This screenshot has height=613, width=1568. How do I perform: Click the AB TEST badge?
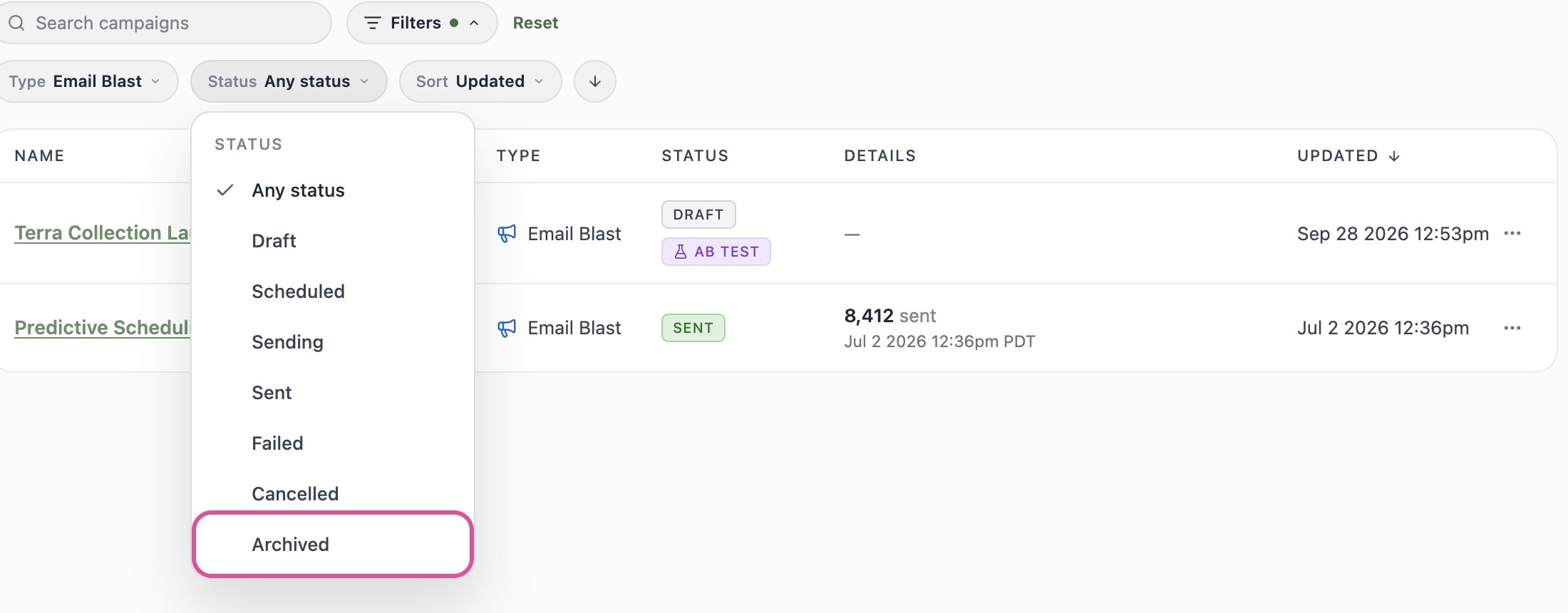tap(716, 252)
